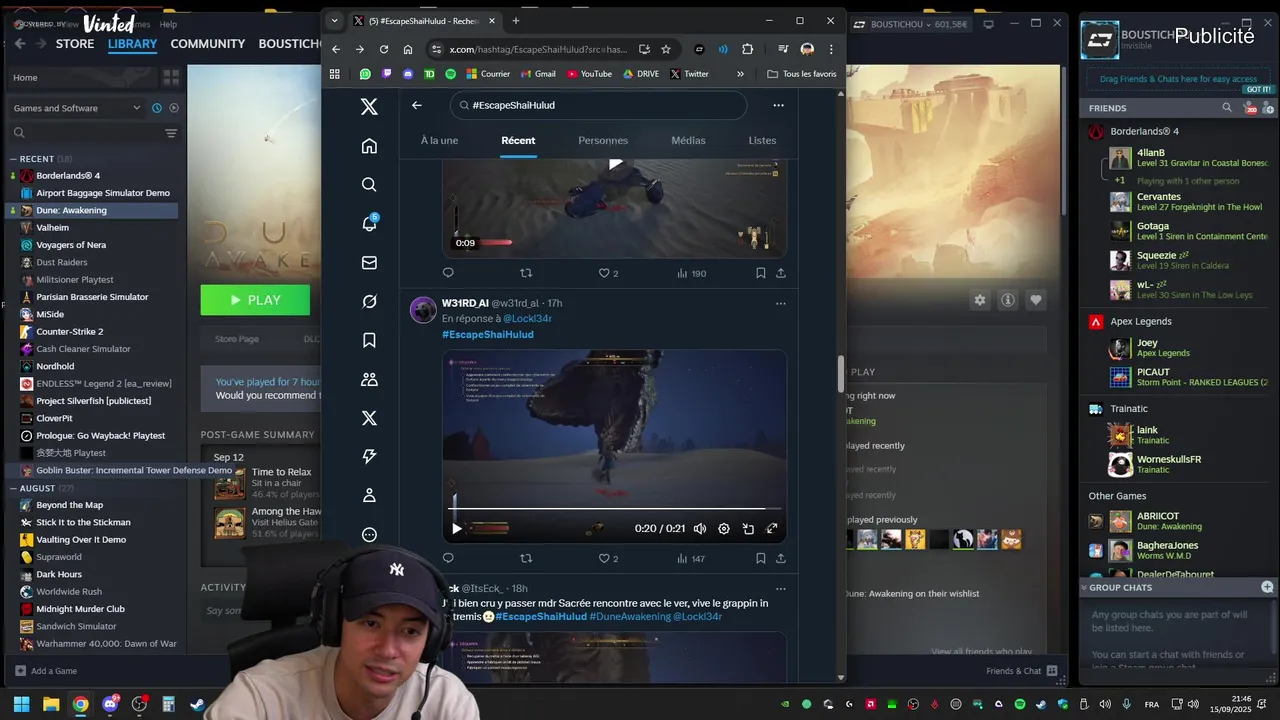The image size is (1280, 720).
Task: Click 'Add a Game' in Steam
Action: pos(46,671)
